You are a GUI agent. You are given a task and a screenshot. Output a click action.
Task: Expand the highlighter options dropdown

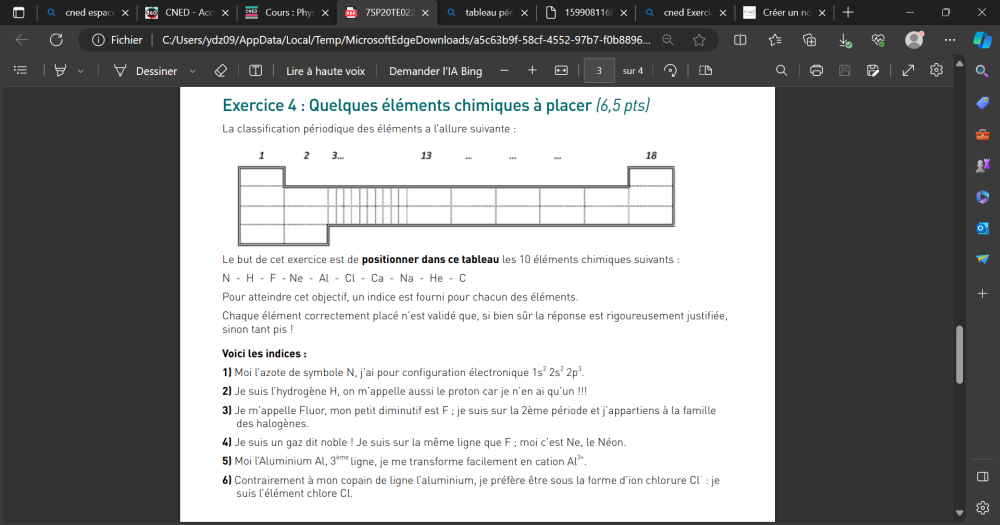tap(81, 71)
